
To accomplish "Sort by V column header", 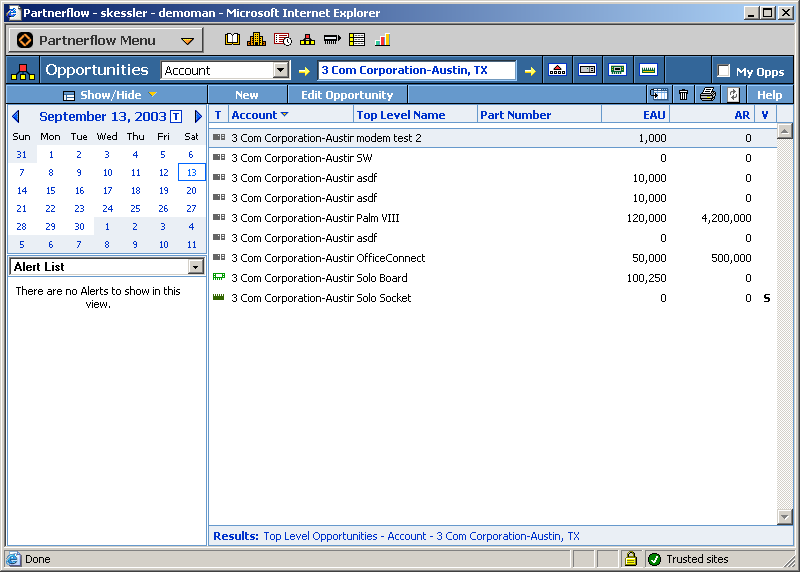I will tap(764, 115).
